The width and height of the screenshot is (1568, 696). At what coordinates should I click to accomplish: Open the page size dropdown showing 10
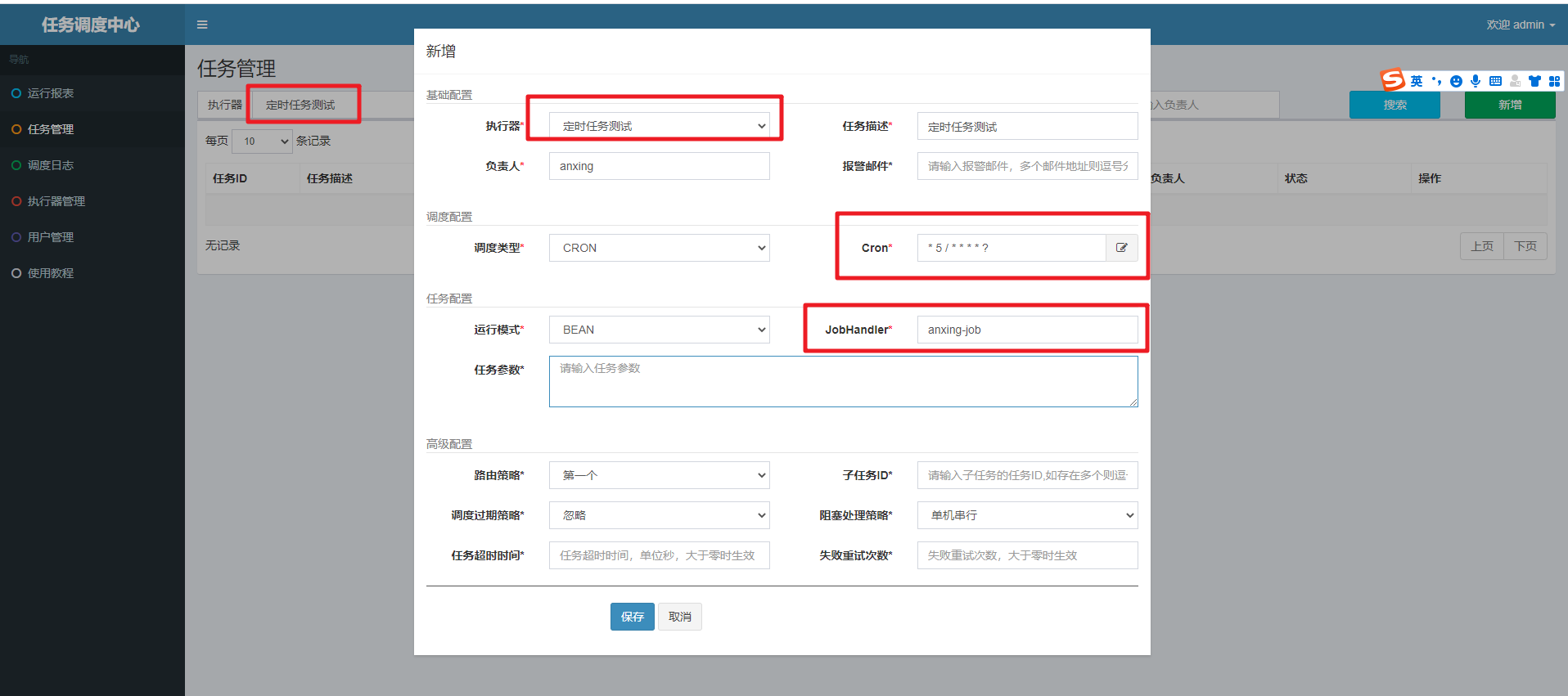click(x=263, y=141)
